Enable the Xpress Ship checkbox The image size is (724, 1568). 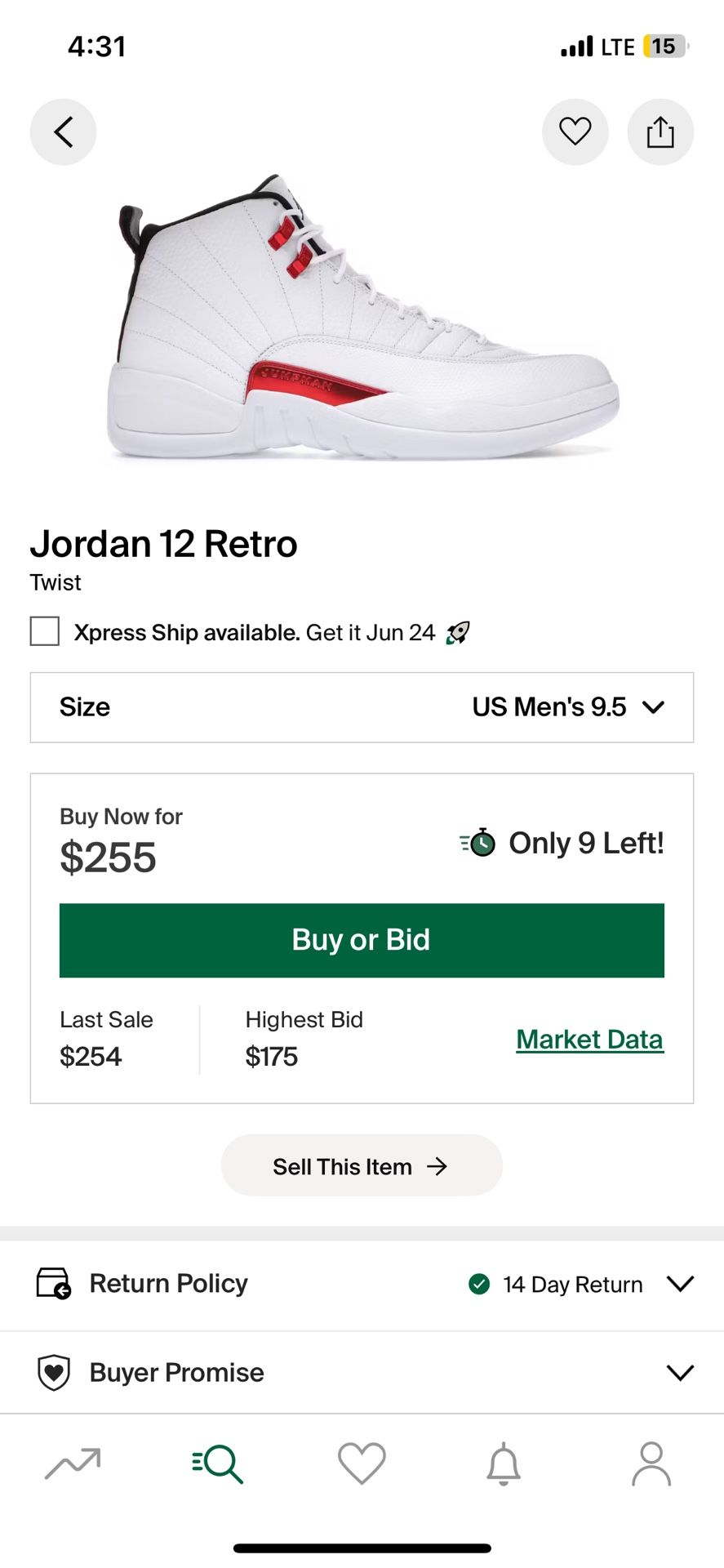point(45,631)
